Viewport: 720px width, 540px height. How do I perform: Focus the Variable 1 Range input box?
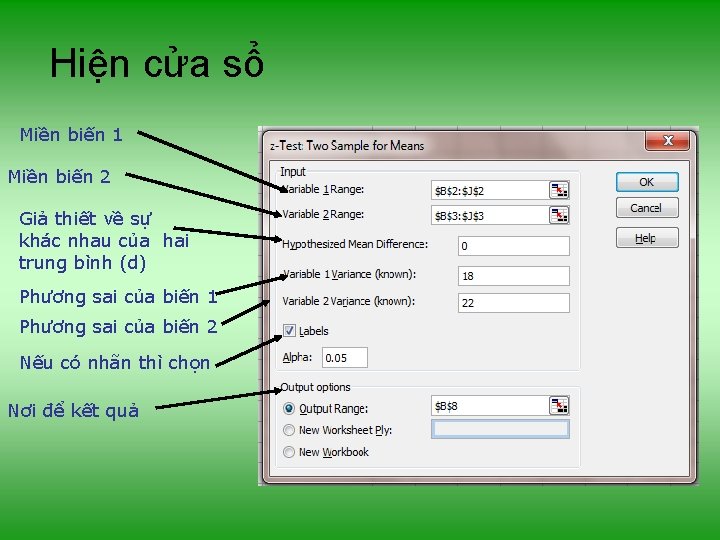[490, 191]
